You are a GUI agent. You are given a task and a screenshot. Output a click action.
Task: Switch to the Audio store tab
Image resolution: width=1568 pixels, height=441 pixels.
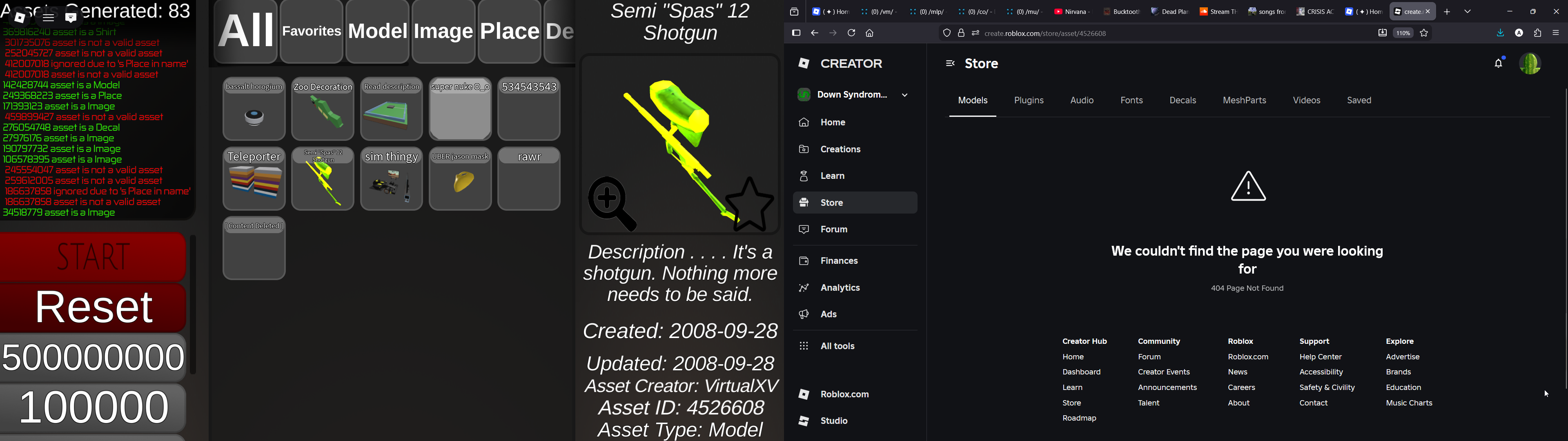pyautogui.click(x=1082, y=100)
